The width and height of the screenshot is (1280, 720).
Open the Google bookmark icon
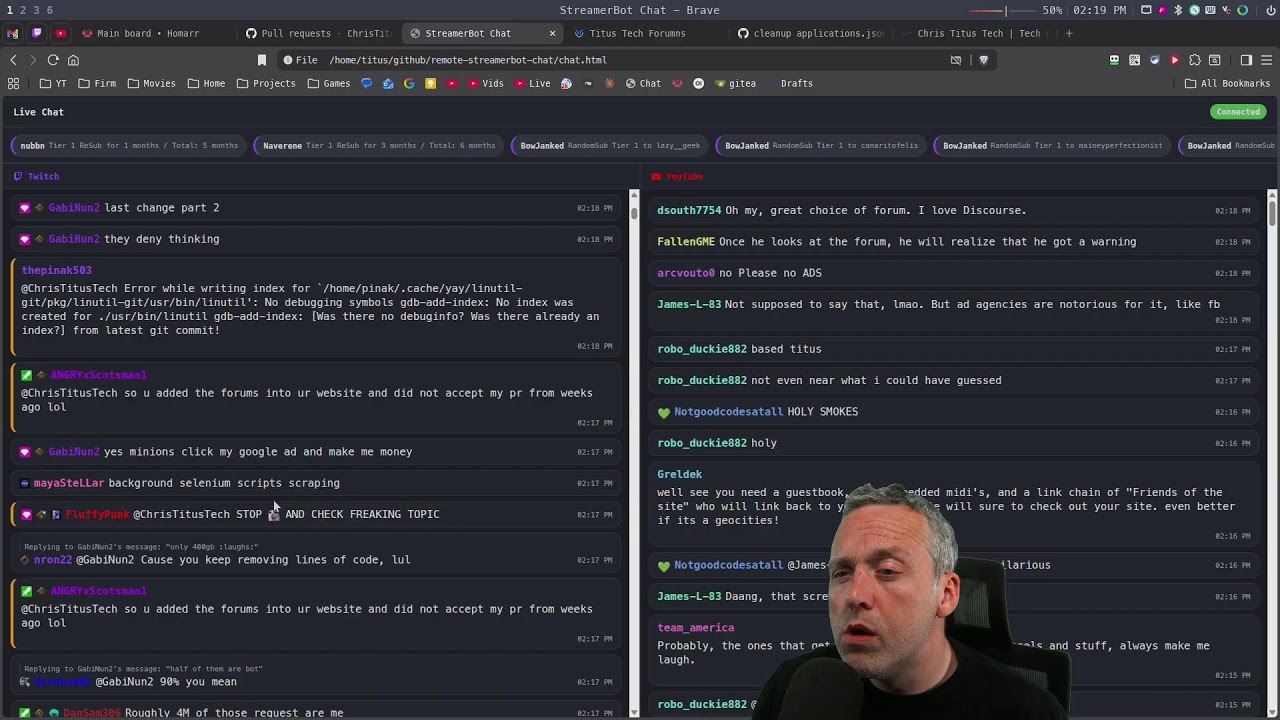click(x=409, y=83)
